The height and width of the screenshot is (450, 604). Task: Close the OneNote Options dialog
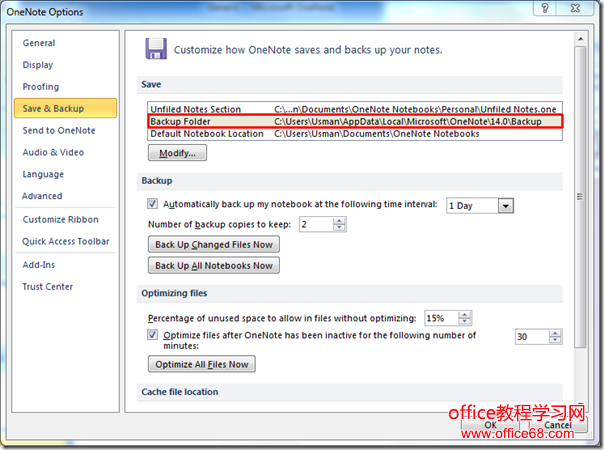575,8
